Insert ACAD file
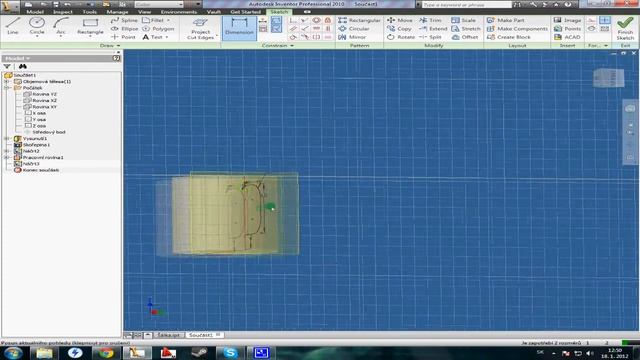The height and width of the screenshot is (360, 640). tap(567, 37)
